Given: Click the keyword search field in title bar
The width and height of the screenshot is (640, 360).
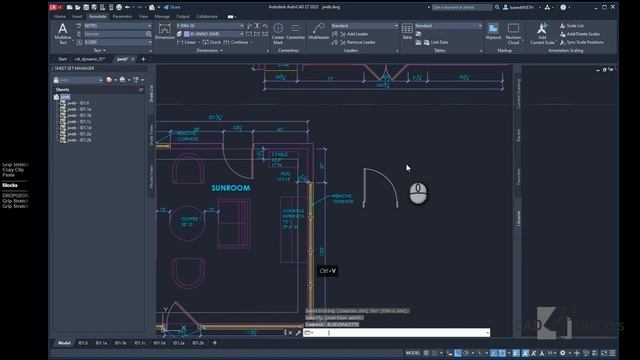Looking at the screenshot, I should 462,7.
